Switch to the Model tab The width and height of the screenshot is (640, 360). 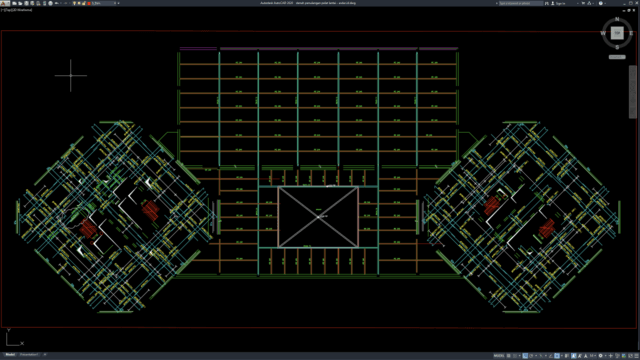[10, 355]
